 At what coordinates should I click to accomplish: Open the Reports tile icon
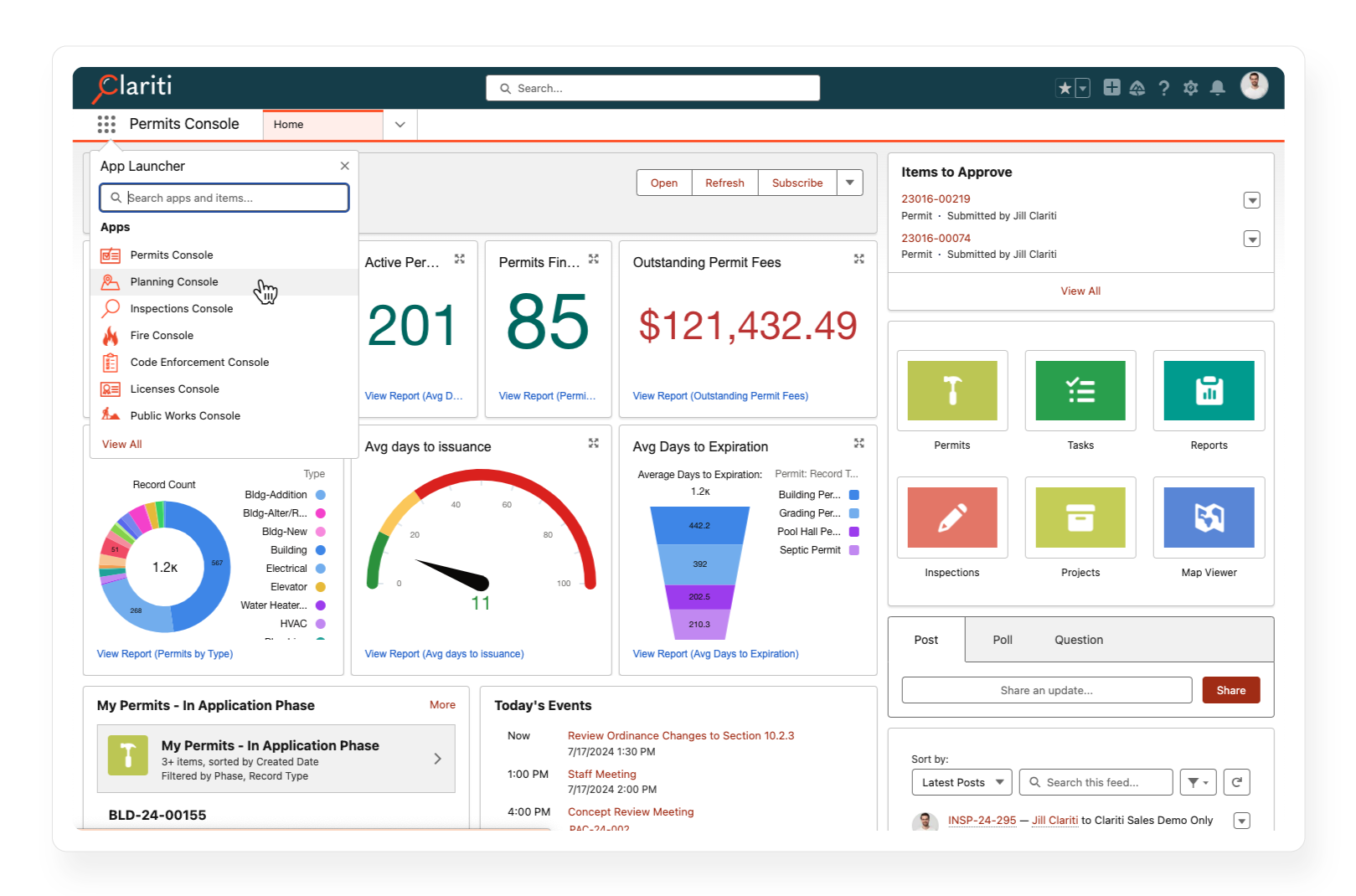click(x=1208, y=390)
